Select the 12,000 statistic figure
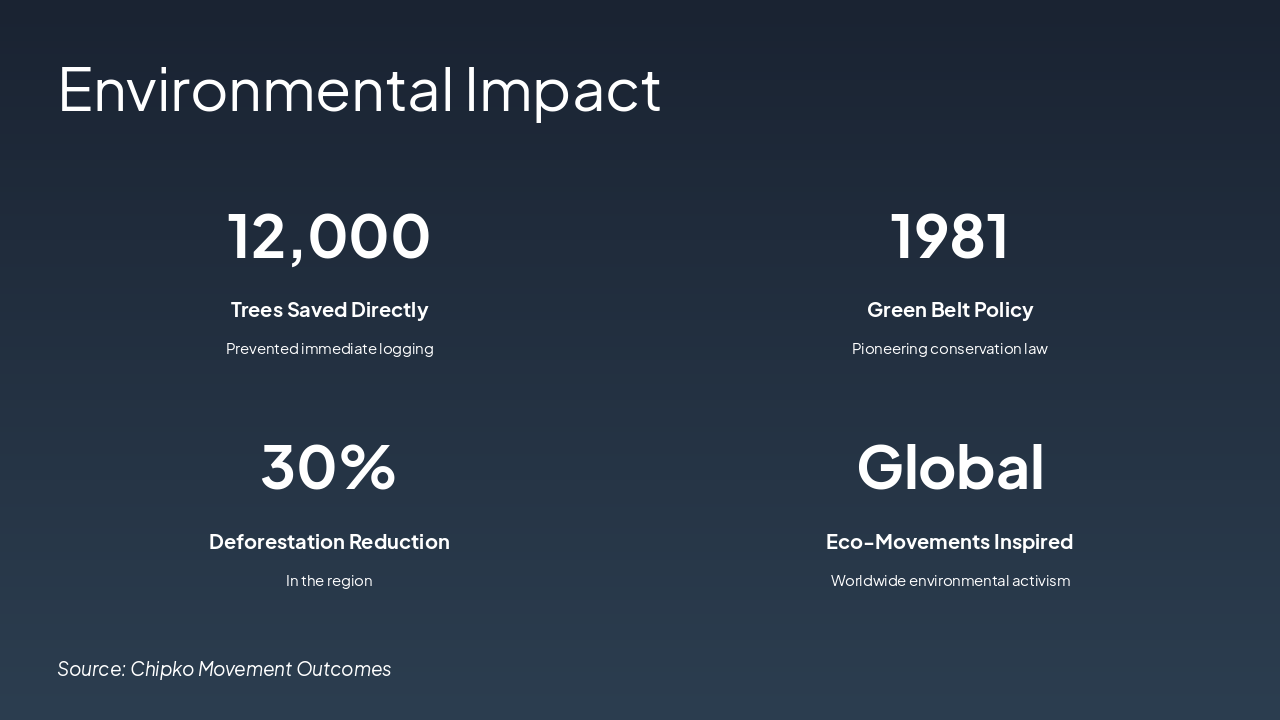Screen dimensions: 1280x720 coord(329,236)
